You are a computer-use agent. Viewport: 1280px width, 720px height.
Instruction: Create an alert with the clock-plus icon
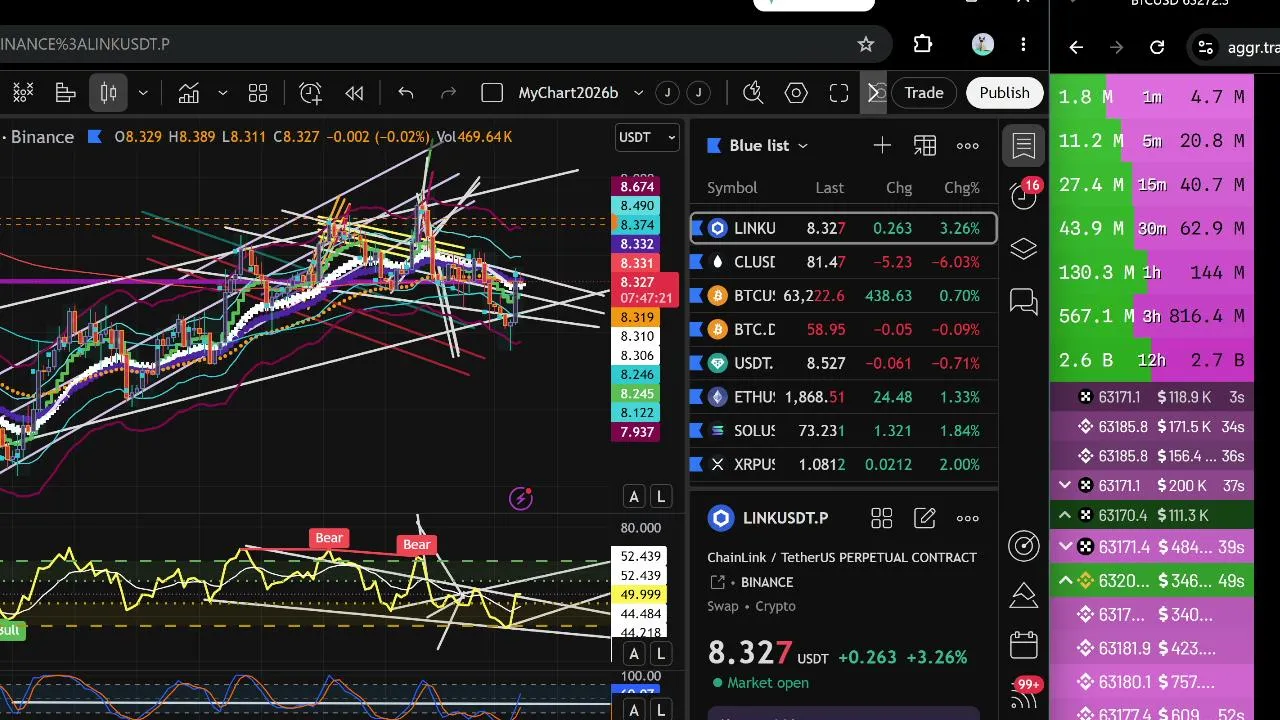311,93
